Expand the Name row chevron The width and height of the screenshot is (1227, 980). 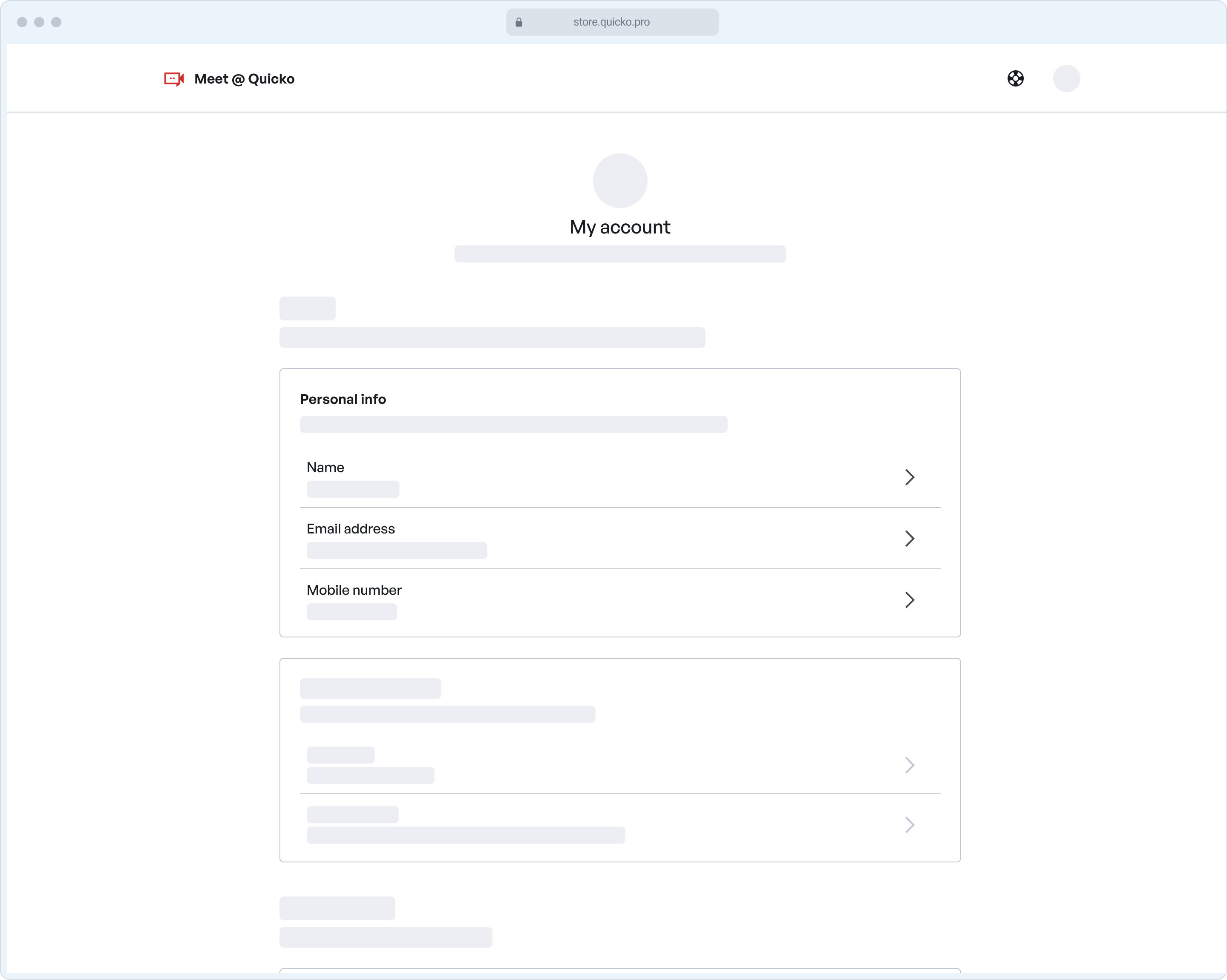coord(910,477)
